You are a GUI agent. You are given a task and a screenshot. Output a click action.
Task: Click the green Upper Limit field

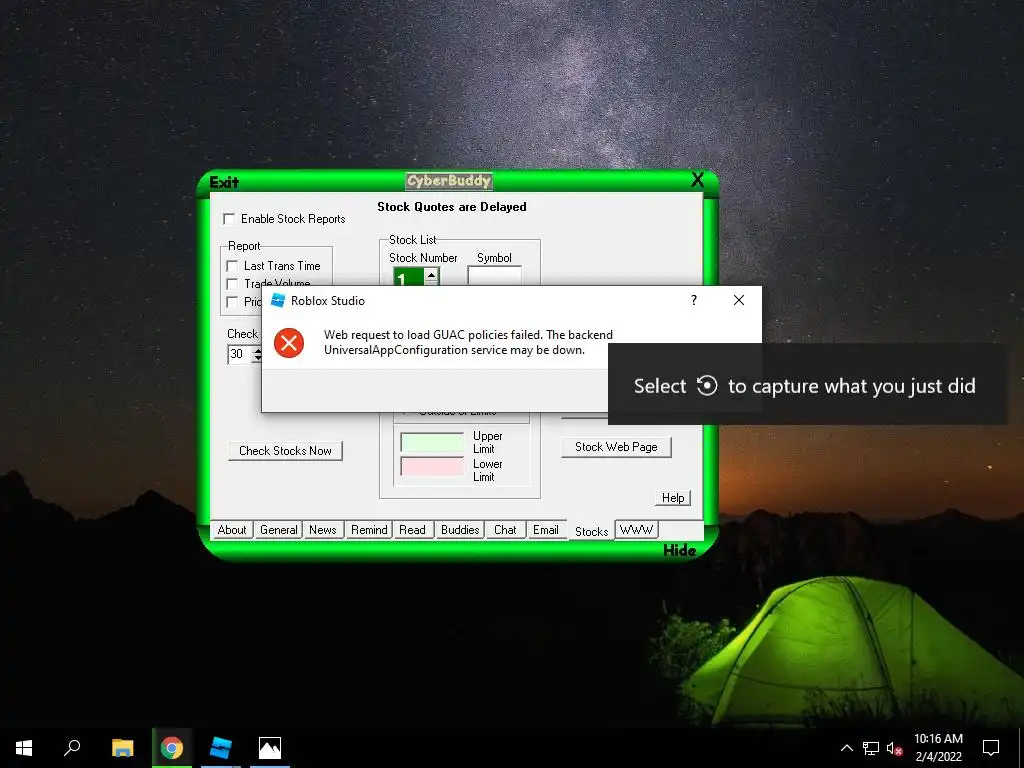pos(432,442)
